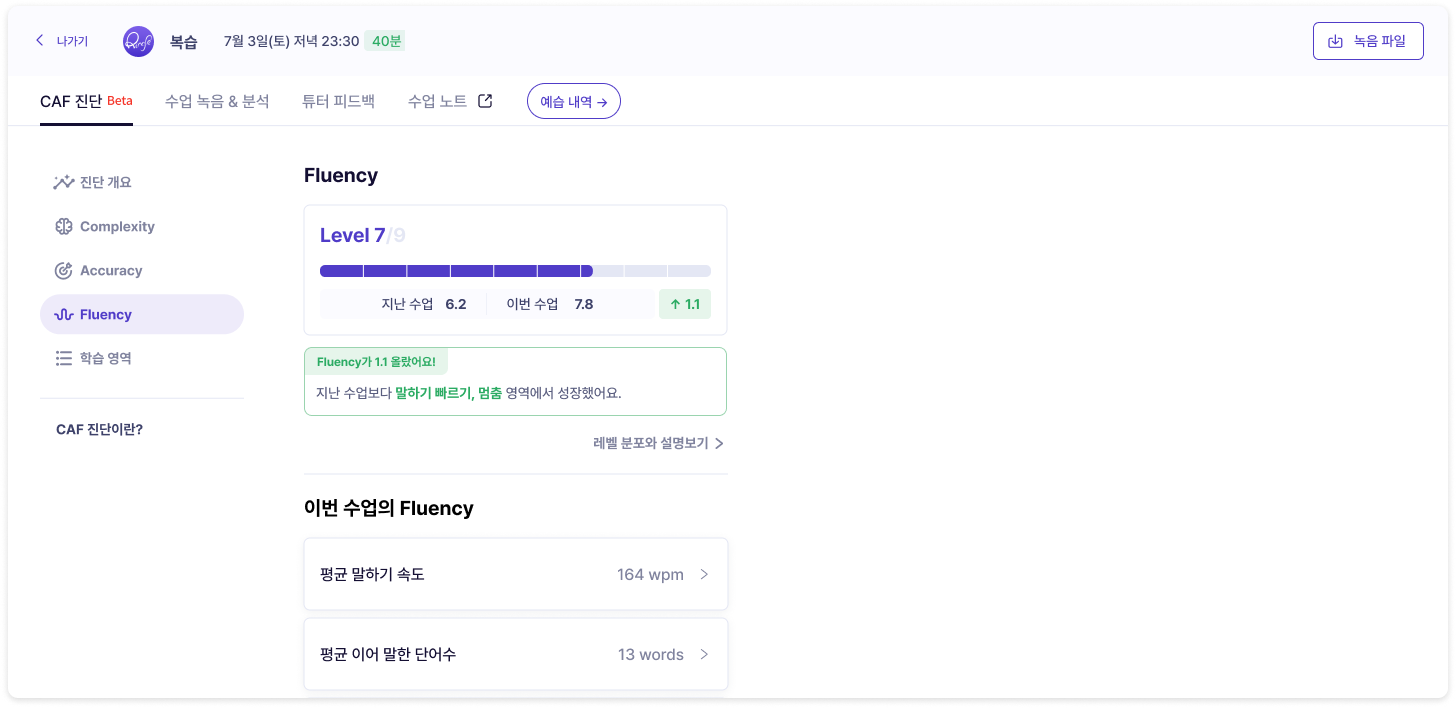Click the Level 7/9 heading
Viewport: 1456px width, 708px height.
click(363, 235)
